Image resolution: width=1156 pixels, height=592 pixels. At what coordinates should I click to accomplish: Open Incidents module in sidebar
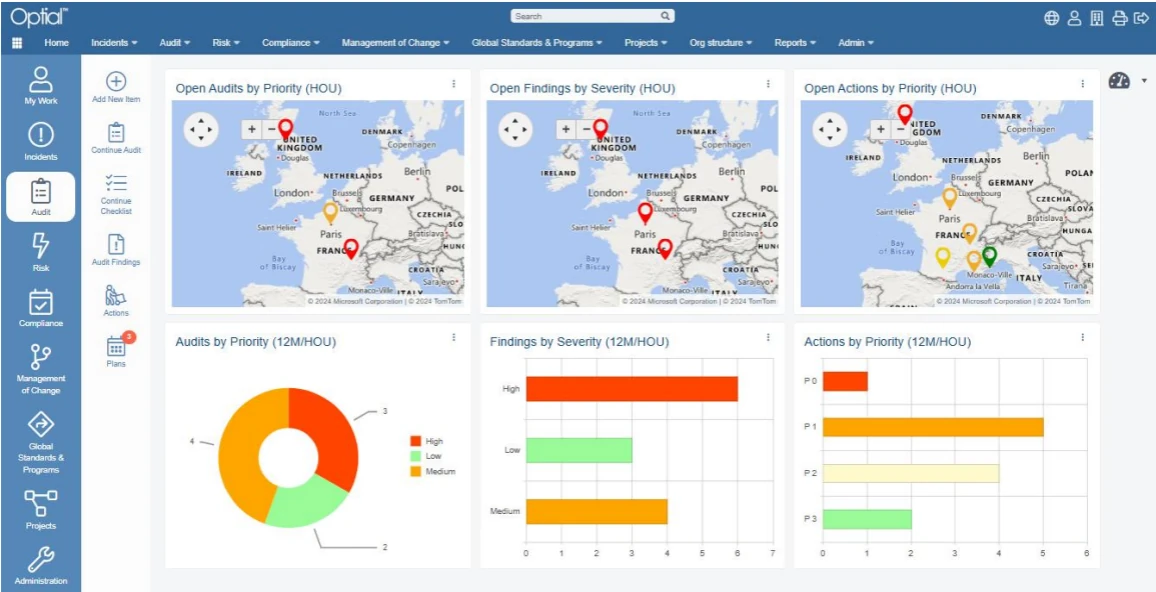pos(41,141)
